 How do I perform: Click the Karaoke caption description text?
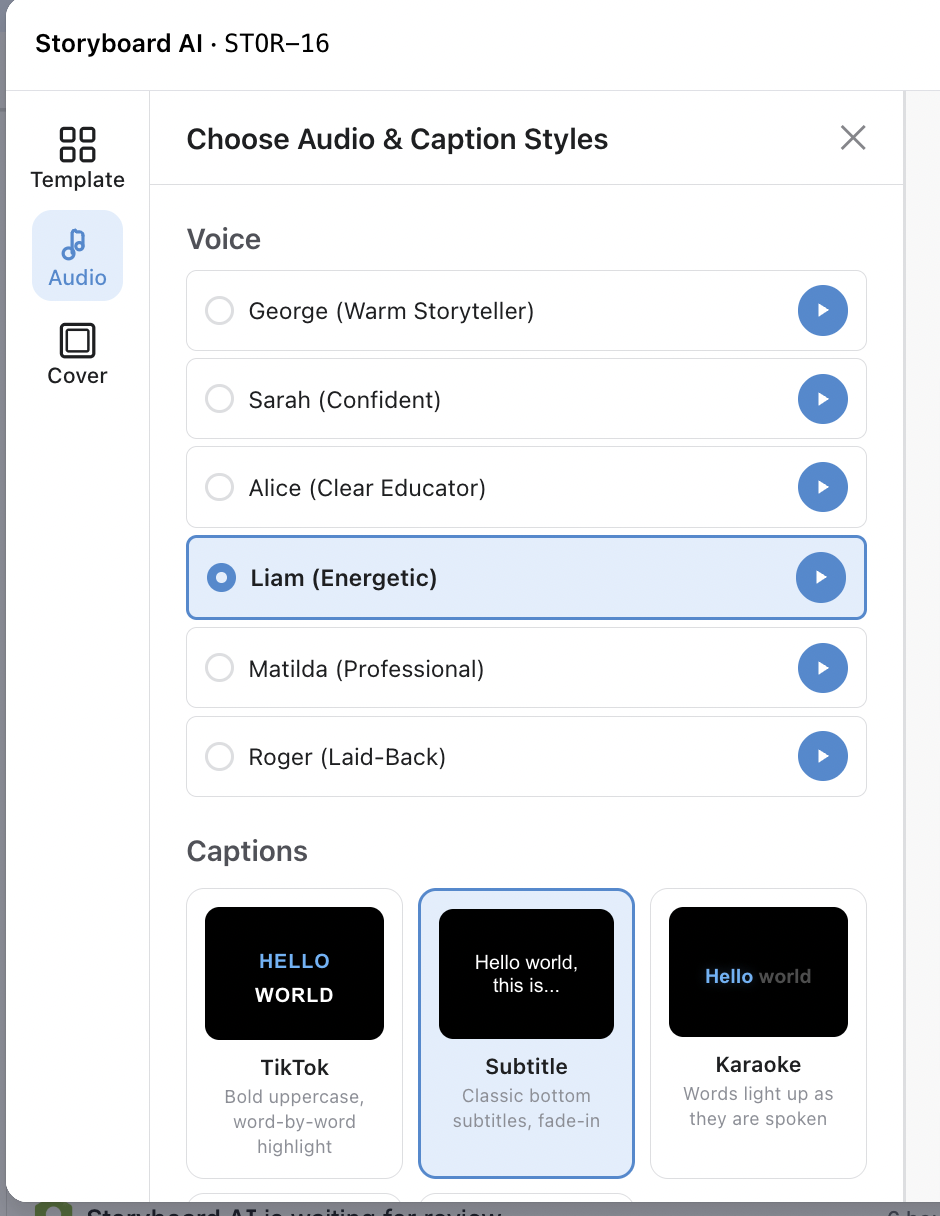click(758, 1106)
